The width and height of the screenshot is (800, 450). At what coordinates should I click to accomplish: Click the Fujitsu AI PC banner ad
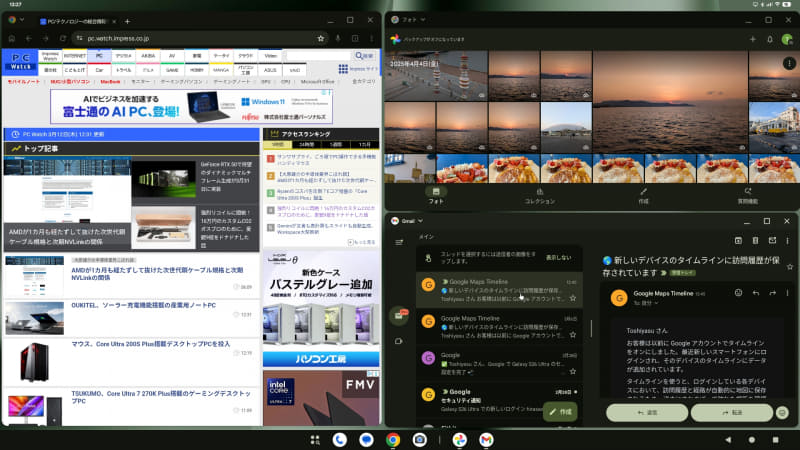191,107
